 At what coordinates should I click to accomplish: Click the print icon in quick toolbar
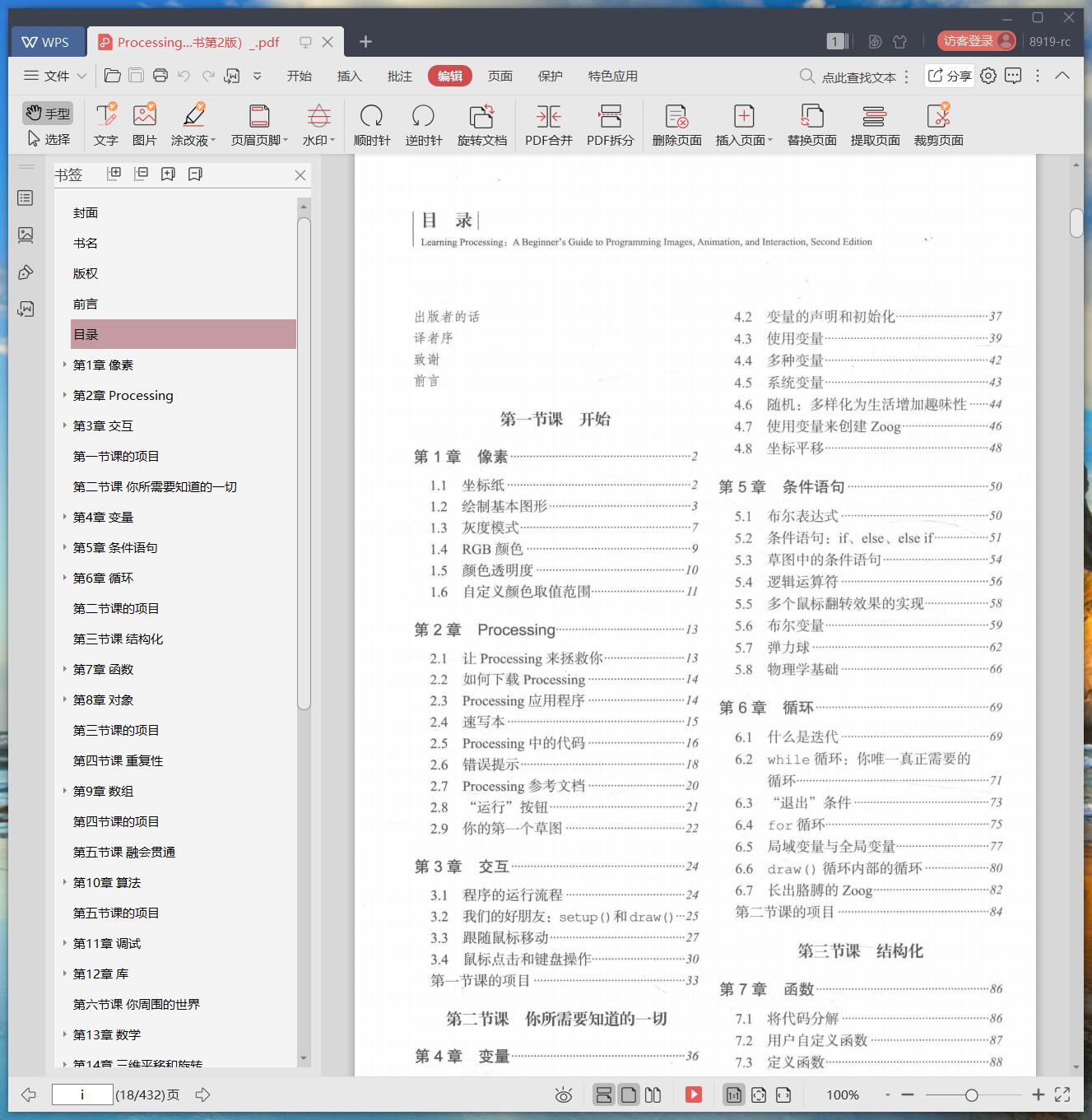(160, 76)
